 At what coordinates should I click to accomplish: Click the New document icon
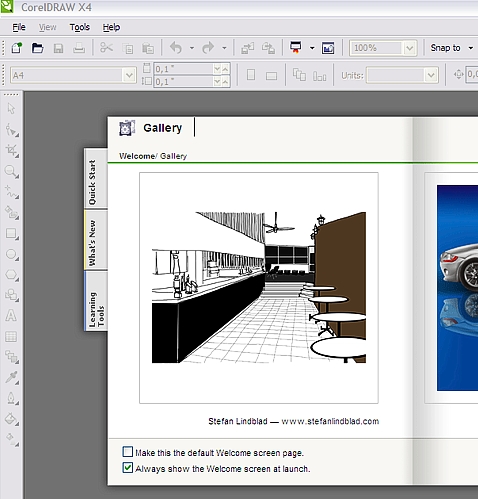[16, 48]
